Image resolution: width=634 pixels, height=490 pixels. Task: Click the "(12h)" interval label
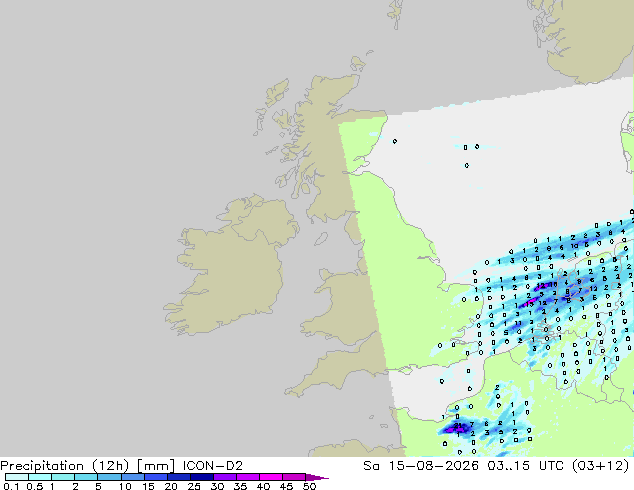click(111, 466)
